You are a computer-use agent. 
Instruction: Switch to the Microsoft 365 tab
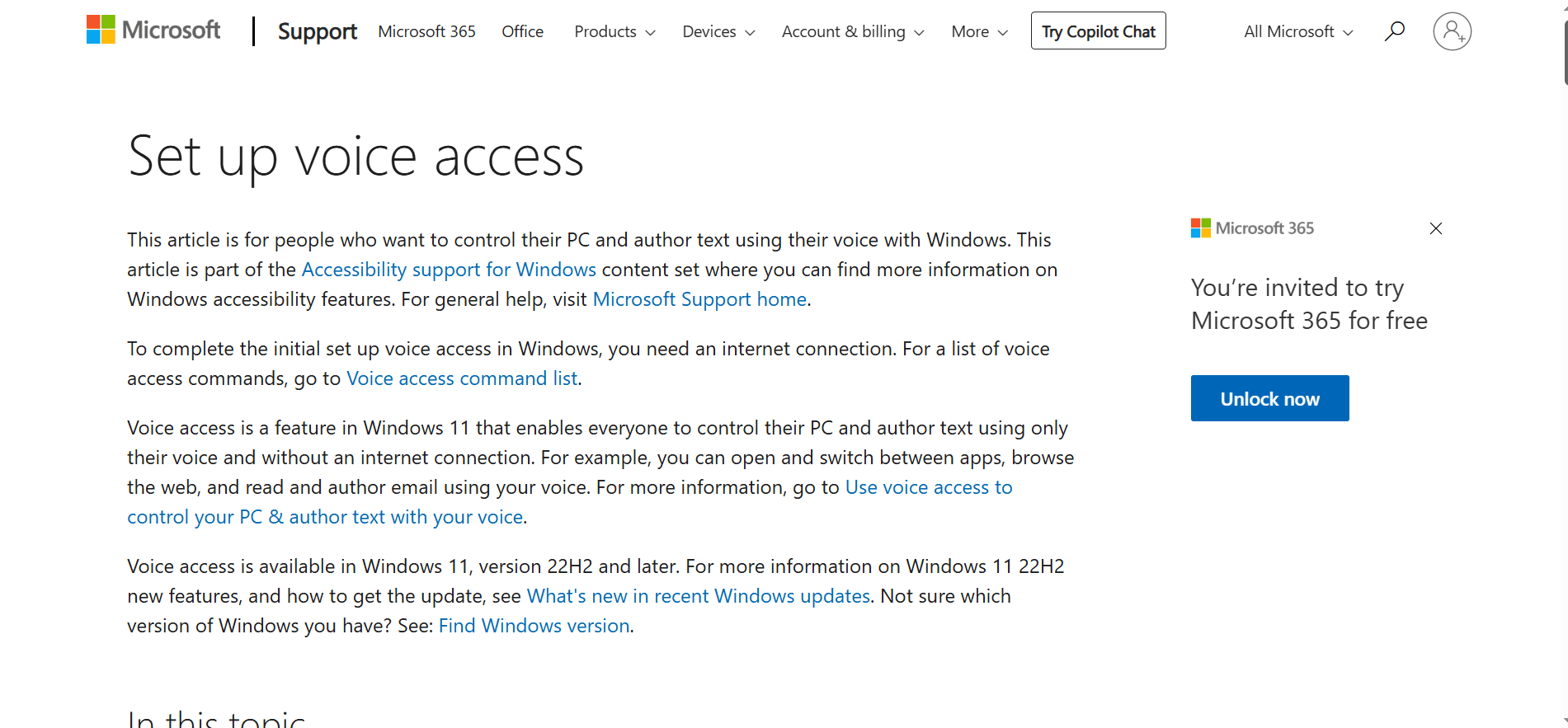click(426, 31)
